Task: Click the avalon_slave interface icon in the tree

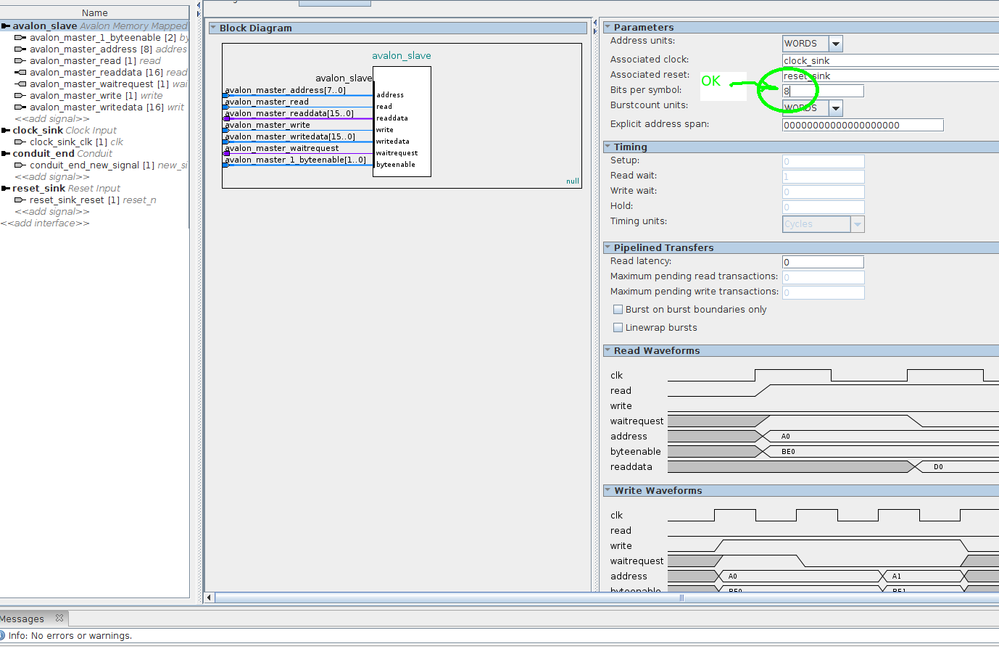Action: 5,26
